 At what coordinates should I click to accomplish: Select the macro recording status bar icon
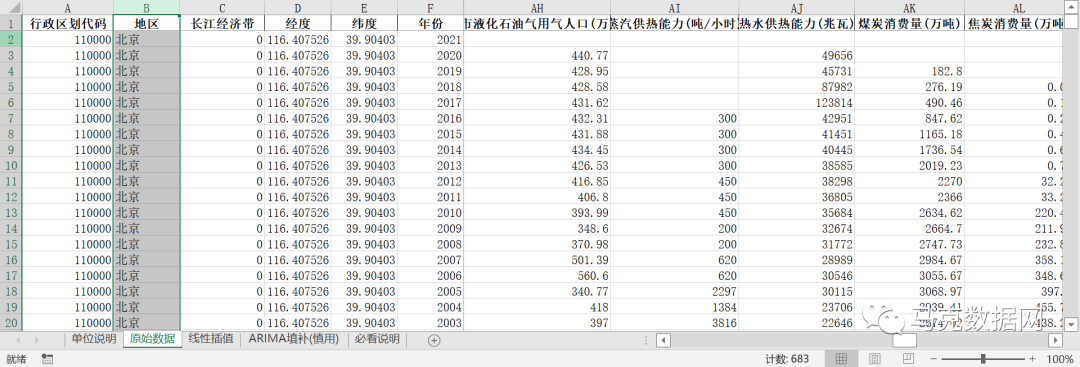(48, 359)
